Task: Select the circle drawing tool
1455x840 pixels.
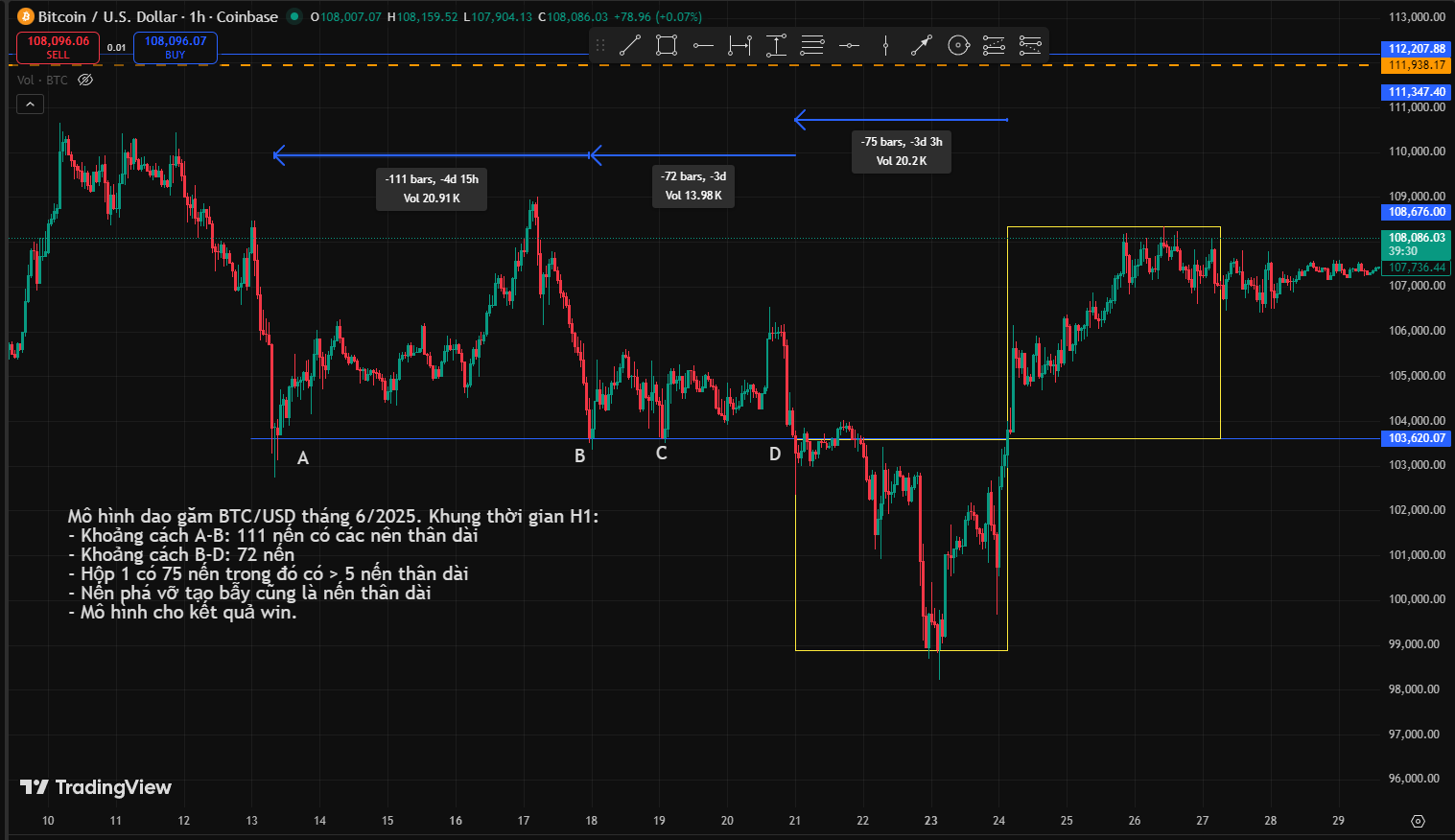Action: click(958, 45)
